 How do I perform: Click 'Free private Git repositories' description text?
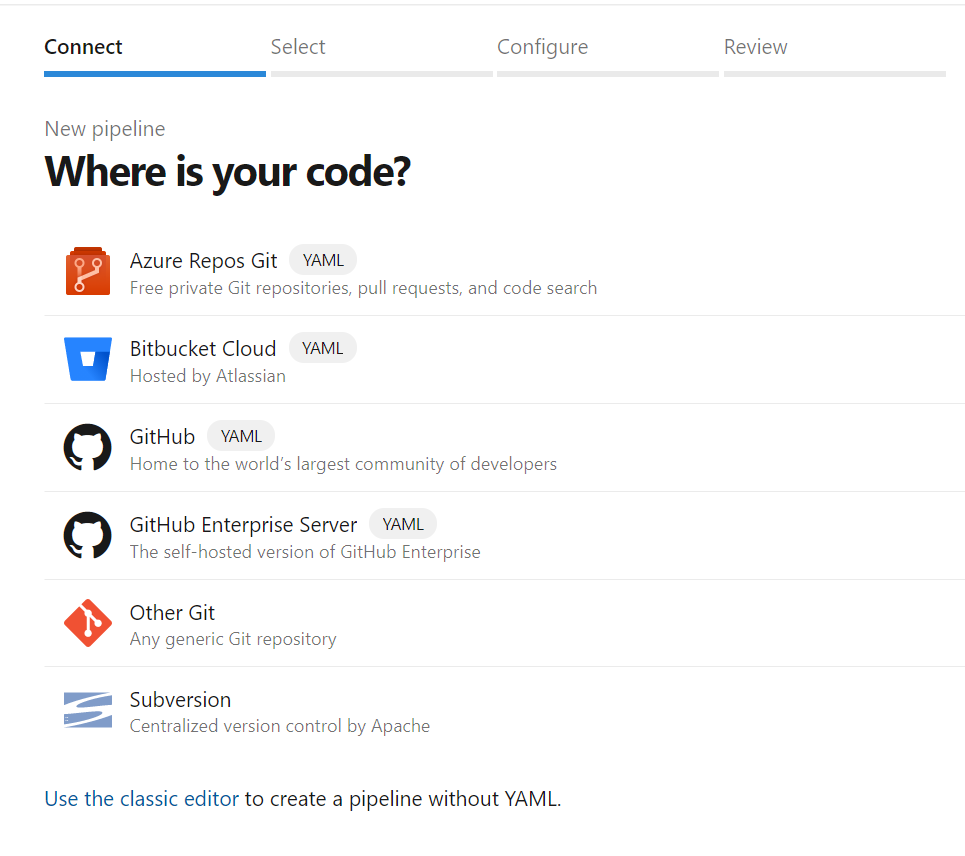coord(363,288)
